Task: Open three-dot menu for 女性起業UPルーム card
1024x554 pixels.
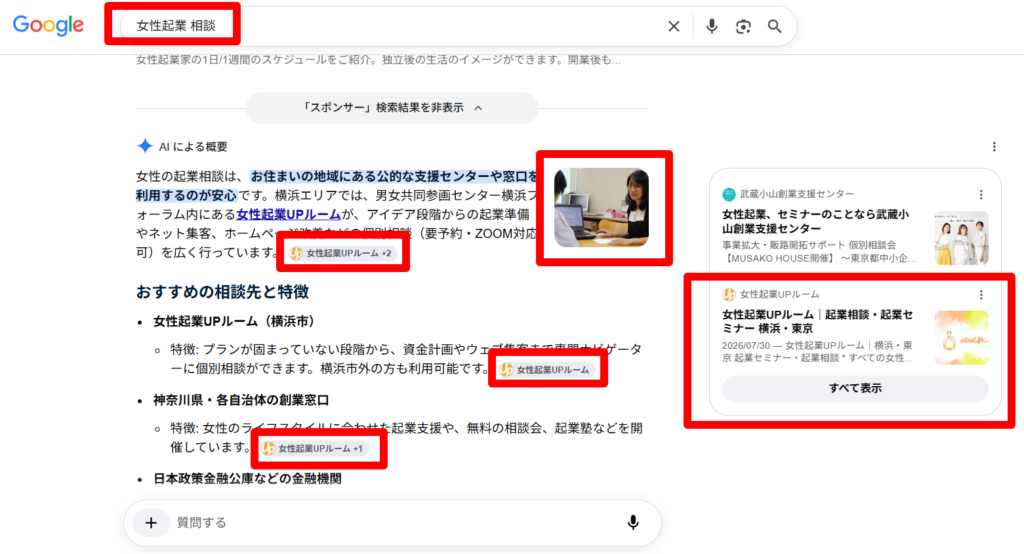Action: coord(981,295)
